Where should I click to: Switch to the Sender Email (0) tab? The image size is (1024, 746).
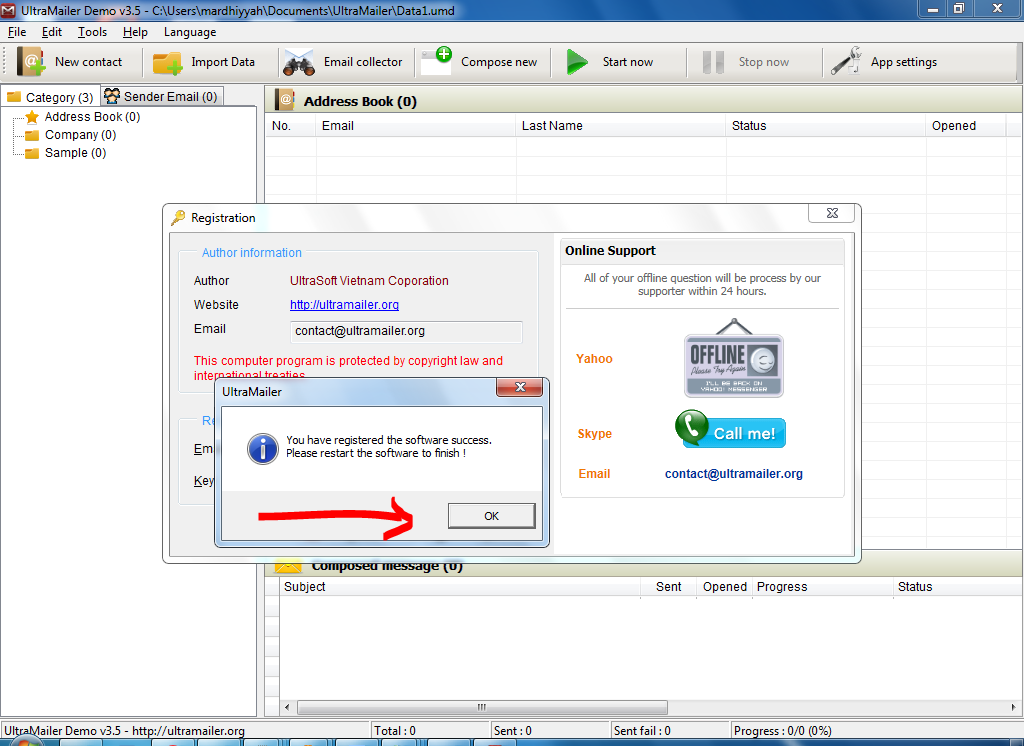point(162,96)
